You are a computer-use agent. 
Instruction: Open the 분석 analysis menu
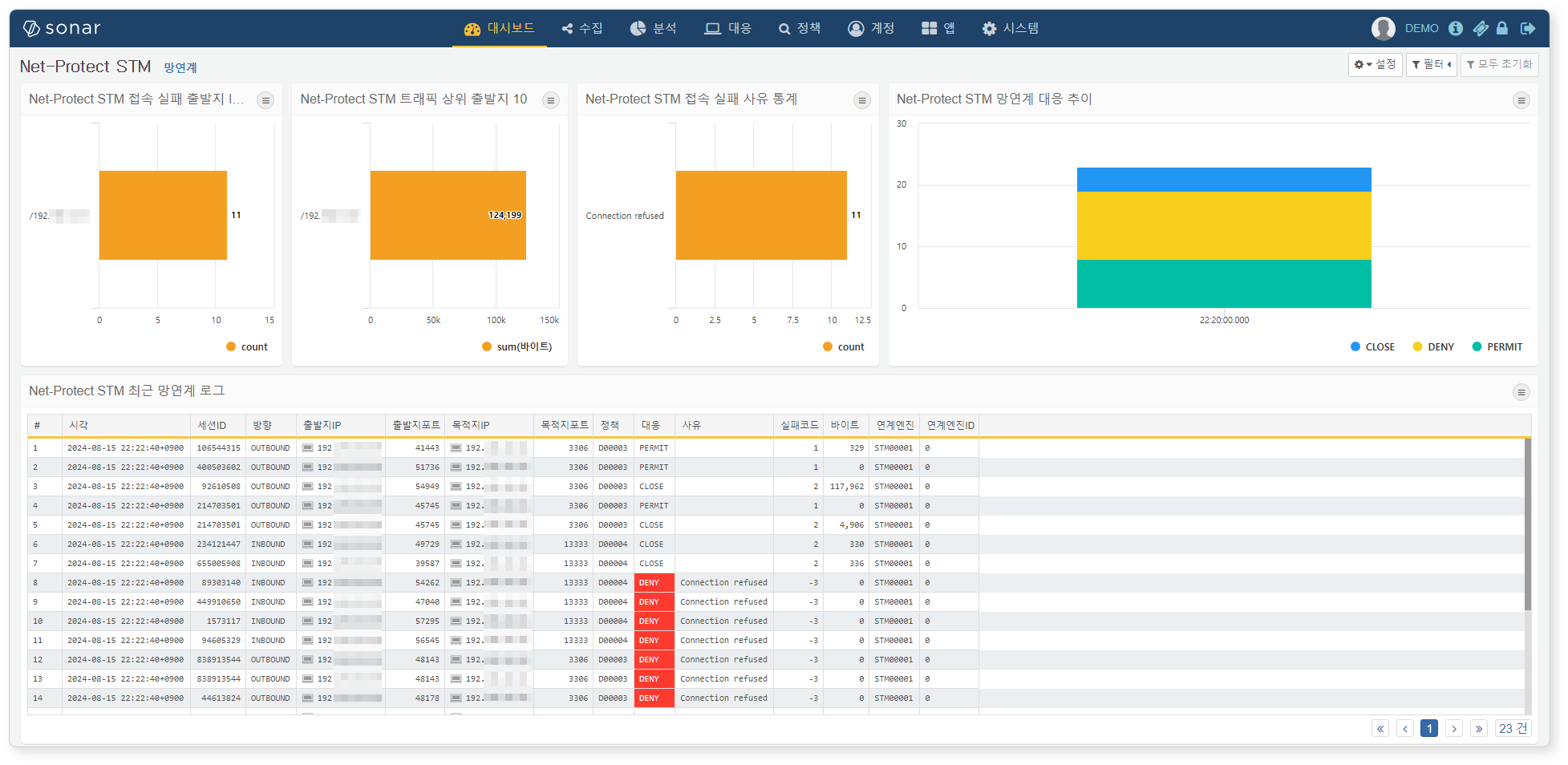coord(654,28)
